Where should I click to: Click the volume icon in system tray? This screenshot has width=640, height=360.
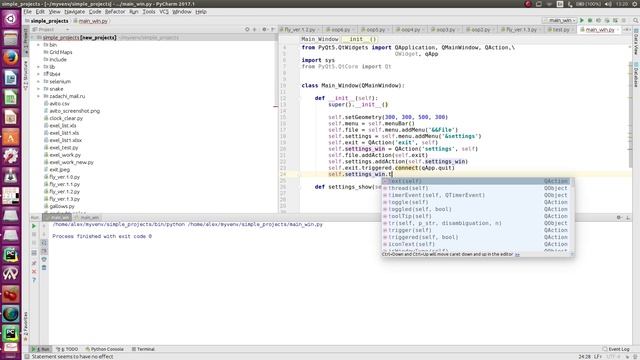(x=608, y=4)
